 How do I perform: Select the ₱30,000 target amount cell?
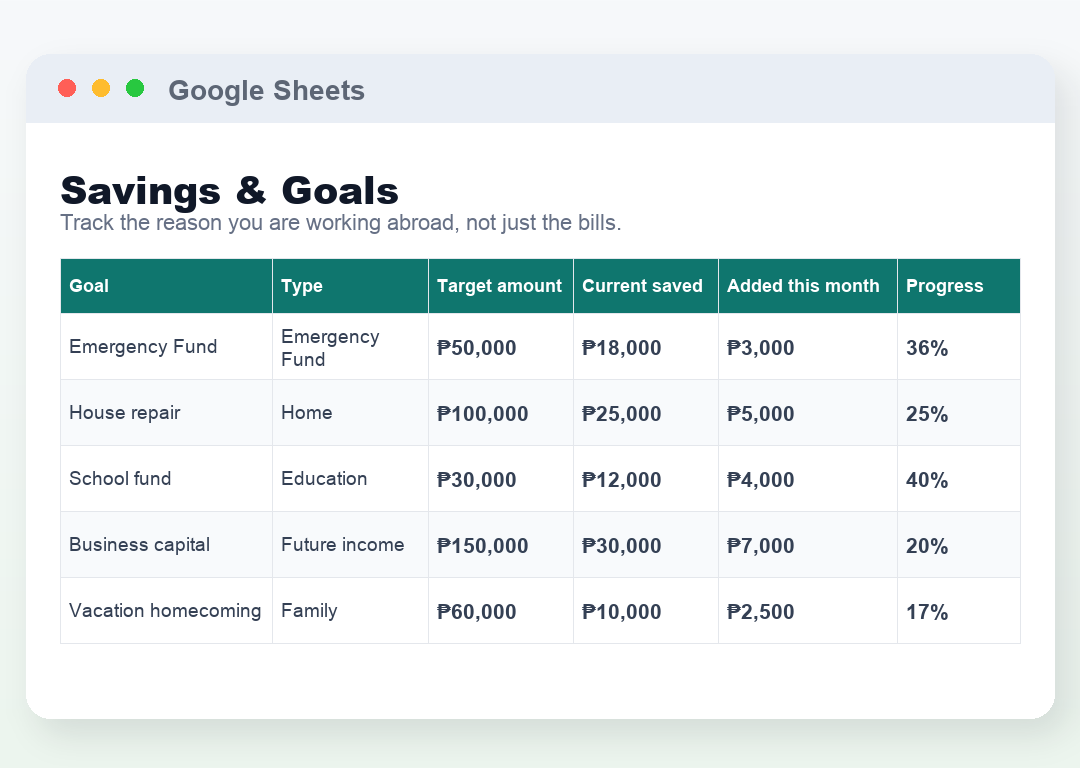point(501,479)
